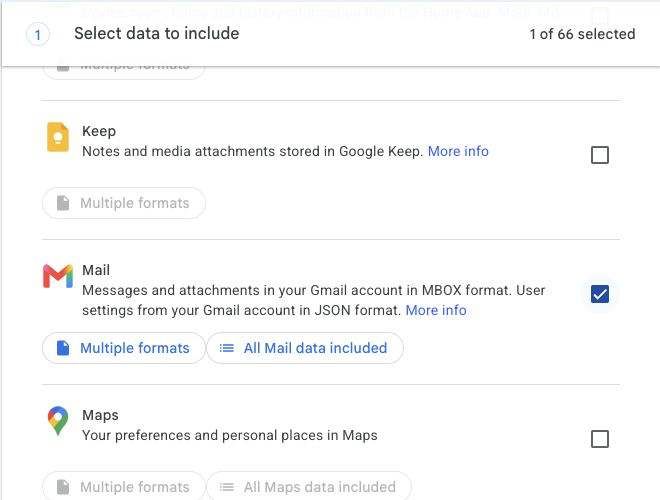Open Keep's Multiple formats button

[124, 203]
